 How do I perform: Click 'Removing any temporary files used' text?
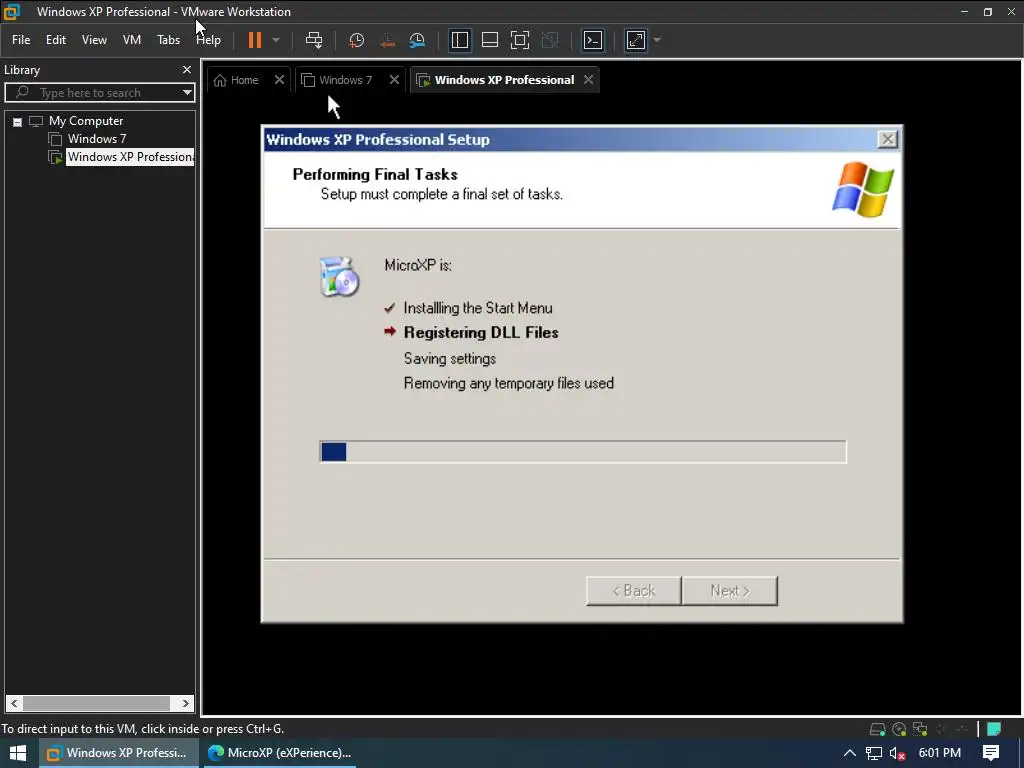click(509, 383)
